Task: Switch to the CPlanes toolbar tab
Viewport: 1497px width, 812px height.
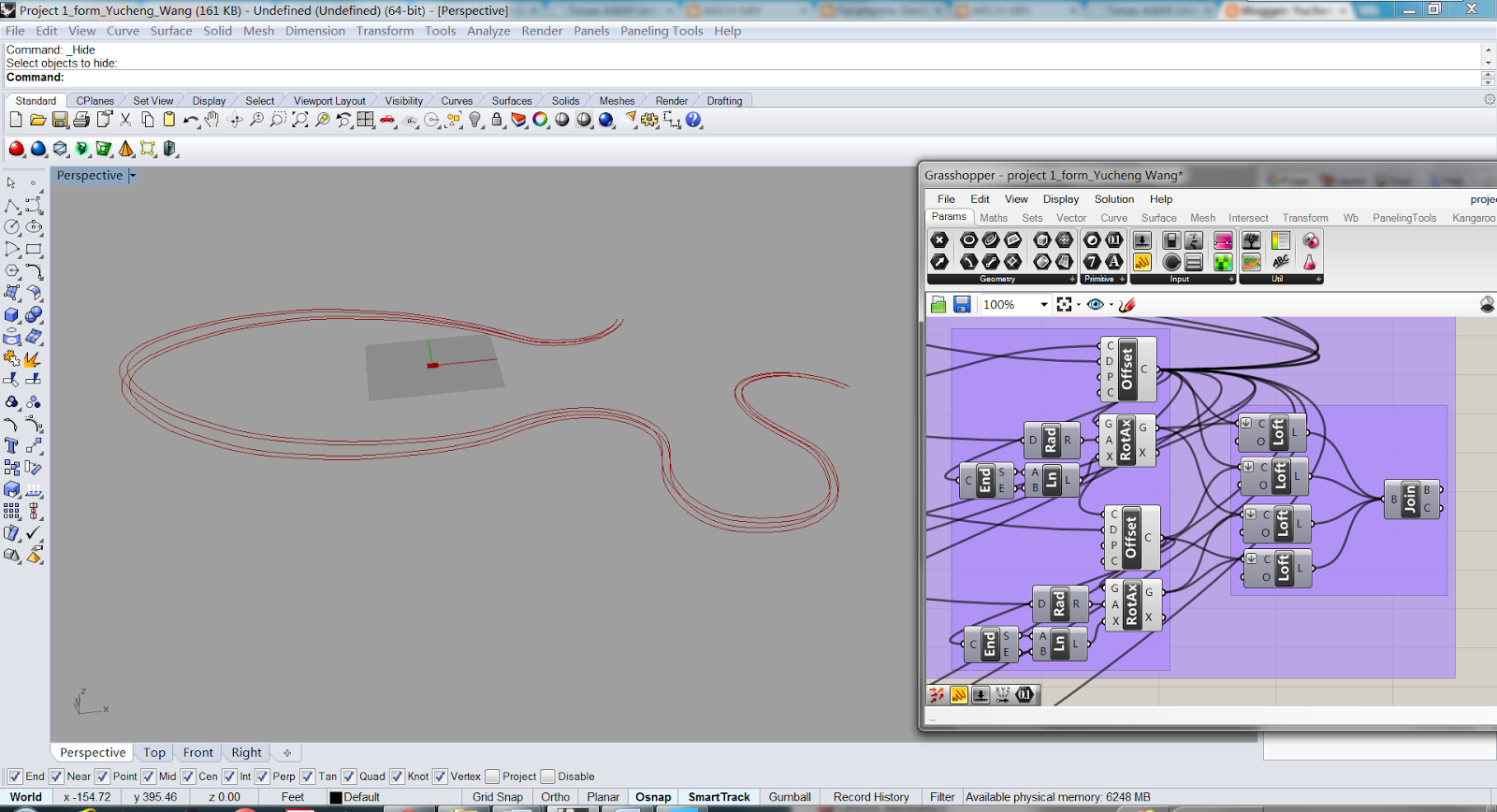Action: [94, 101]
